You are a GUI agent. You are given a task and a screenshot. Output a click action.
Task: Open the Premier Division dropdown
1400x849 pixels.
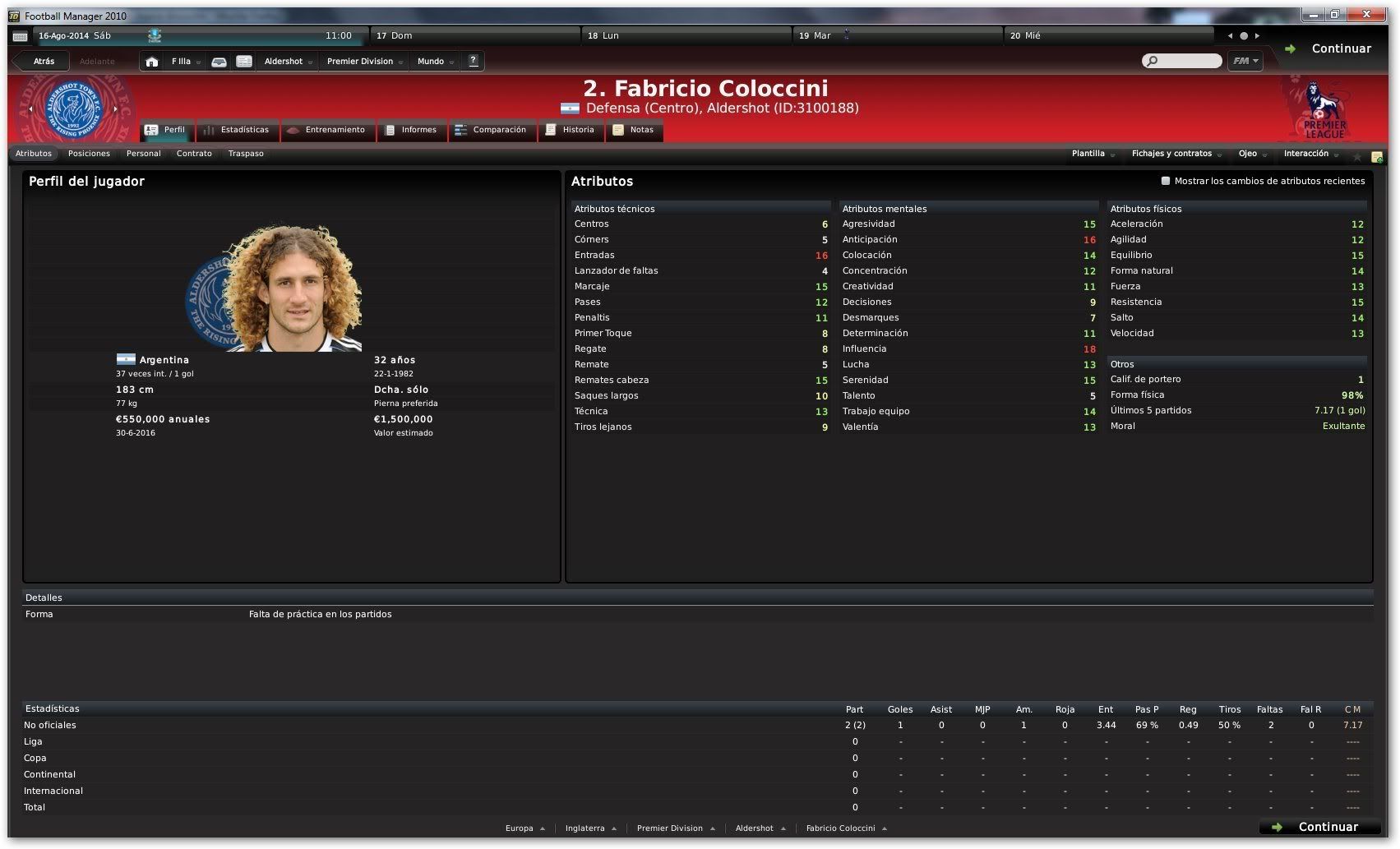click(364, 62)
